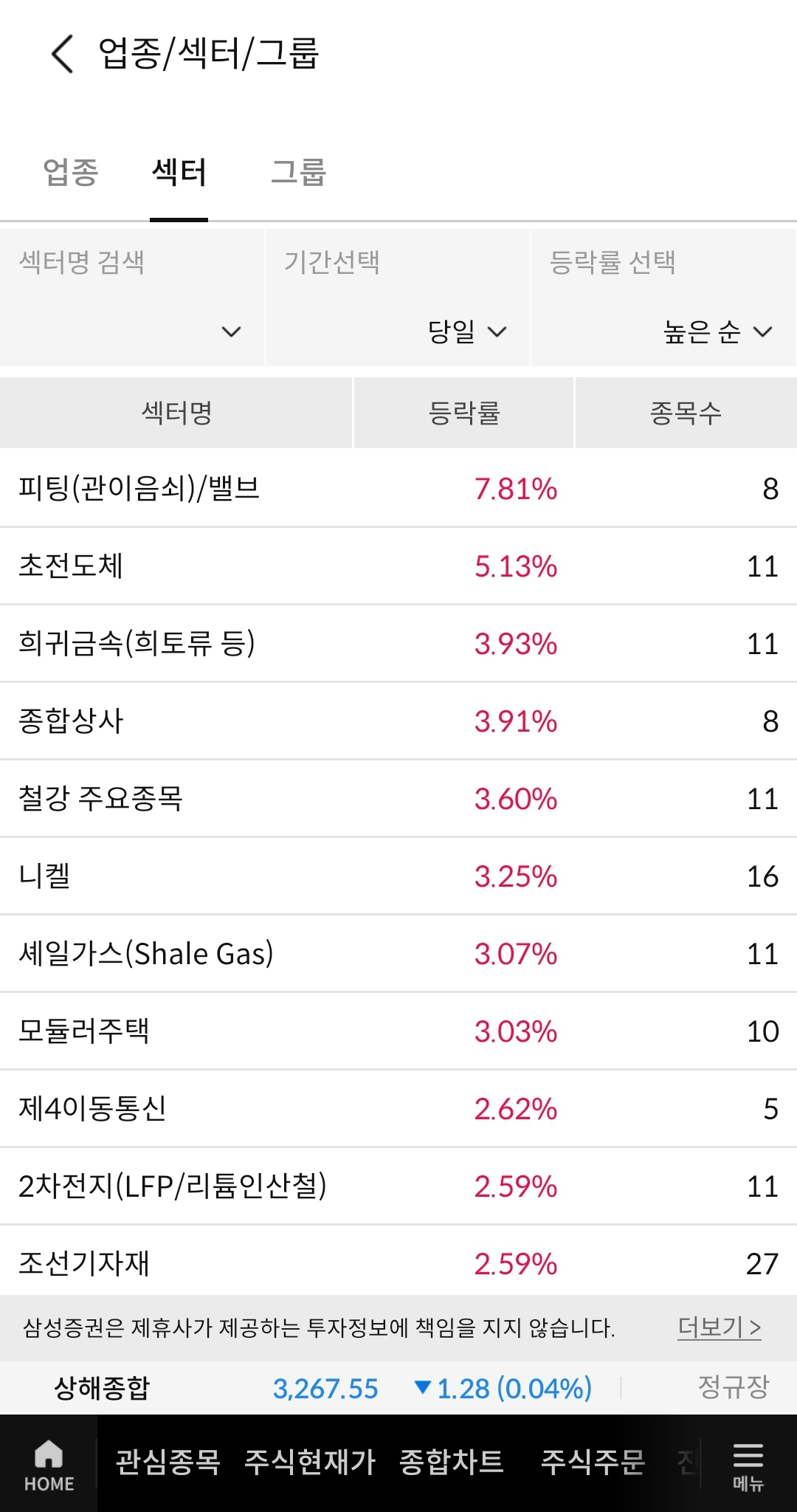The width and height of the screenshot is (797, 1512).
Task: Select the 초전도체 sector row
Action: (398, 566)
